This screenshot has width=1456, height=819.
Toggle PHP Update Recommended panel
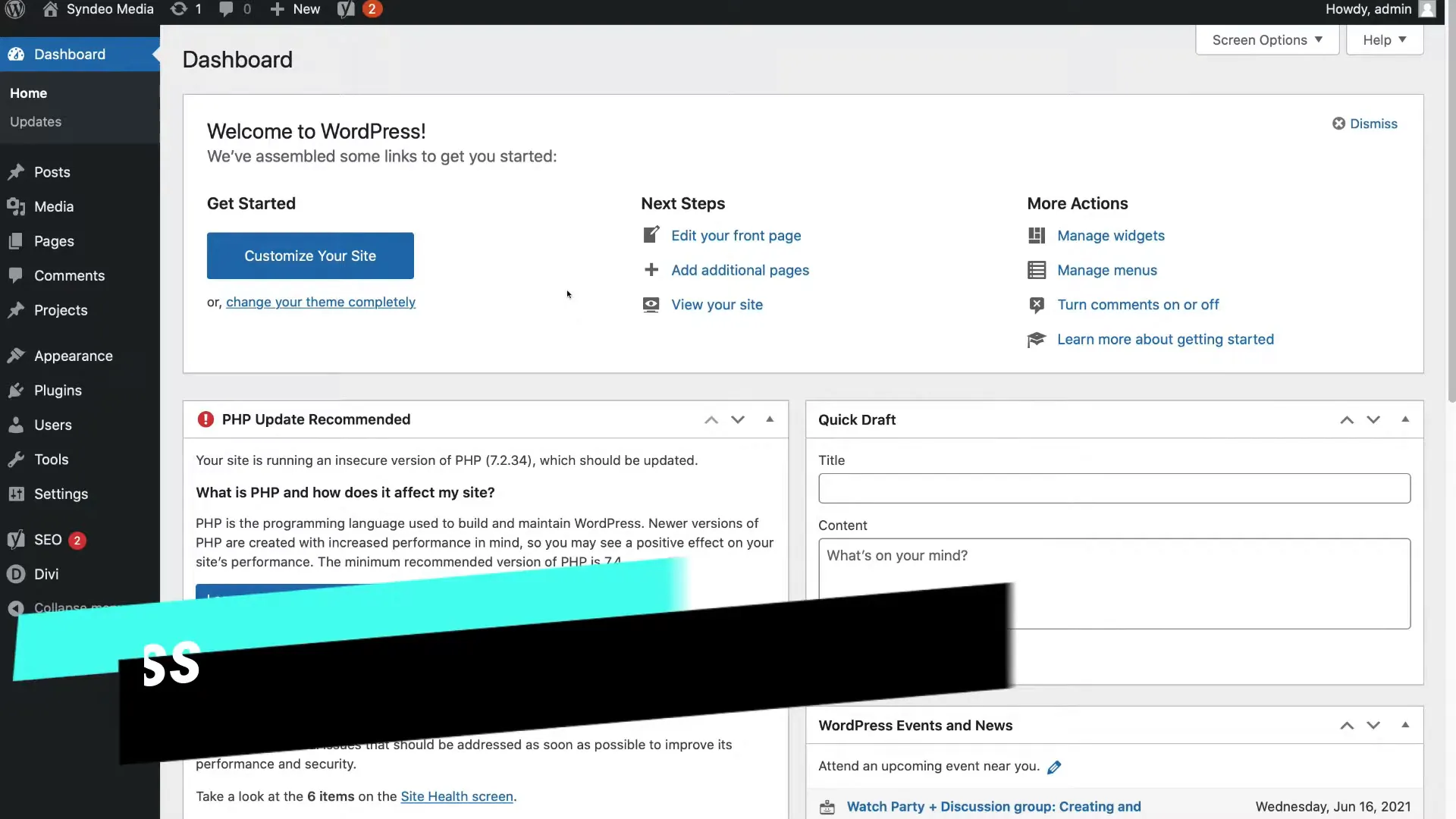tap(770, 419)
